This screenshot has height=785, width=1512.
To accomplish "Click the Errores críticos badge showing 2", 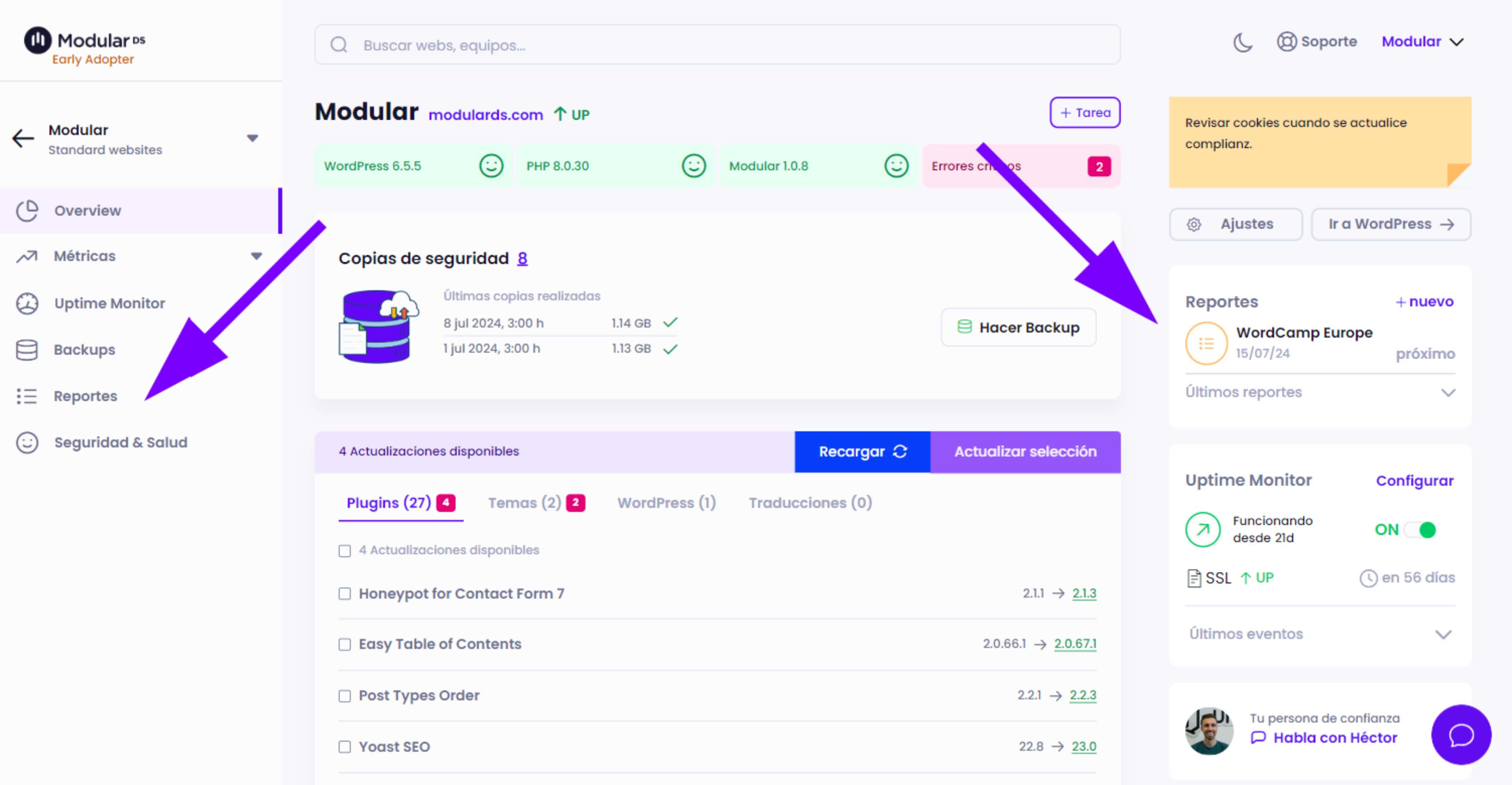I will 1099,167.
